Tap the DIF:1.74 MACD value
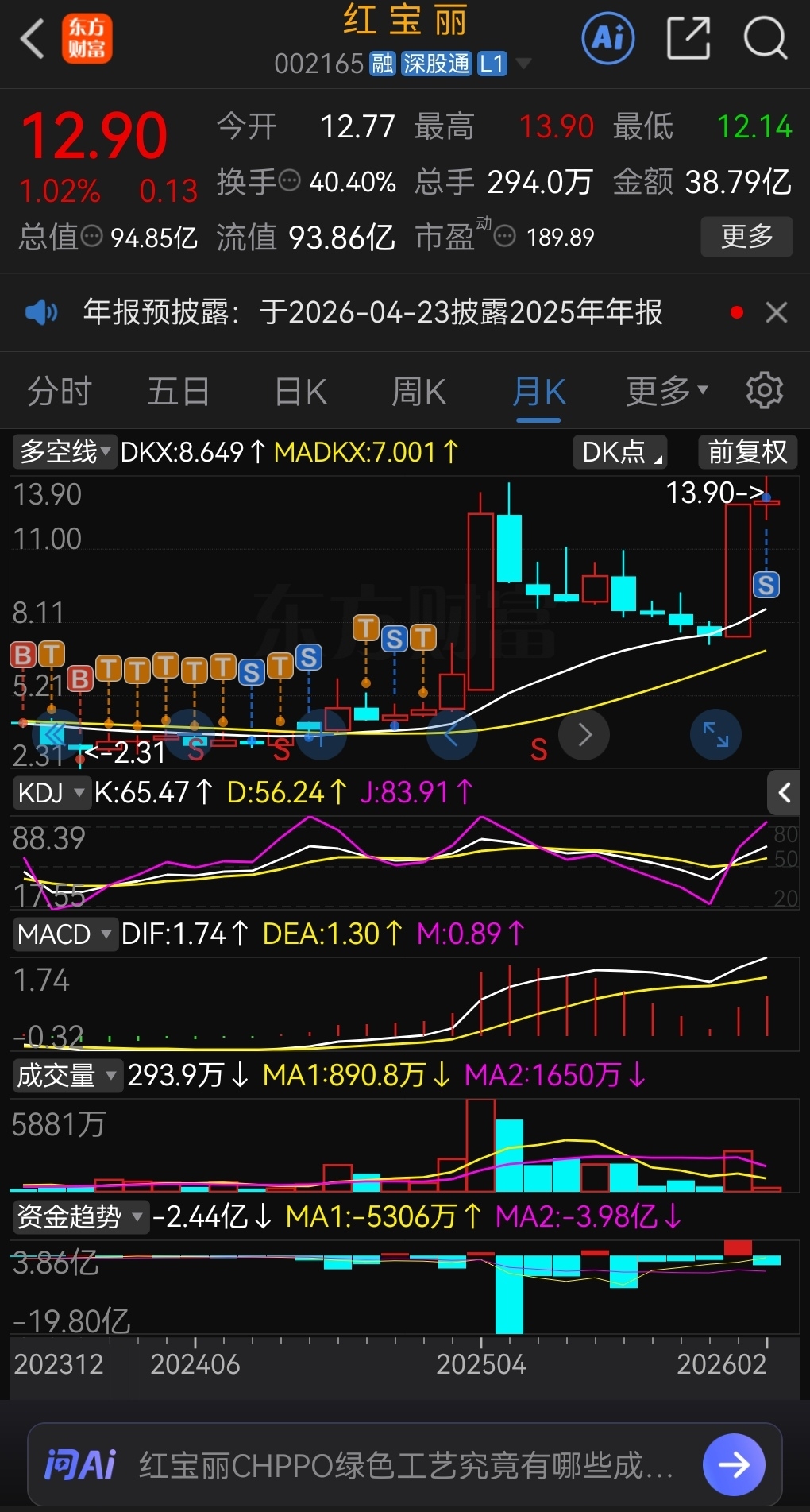Image resolution: width=810 pixels, height=1512 pixels. point(184,934)
